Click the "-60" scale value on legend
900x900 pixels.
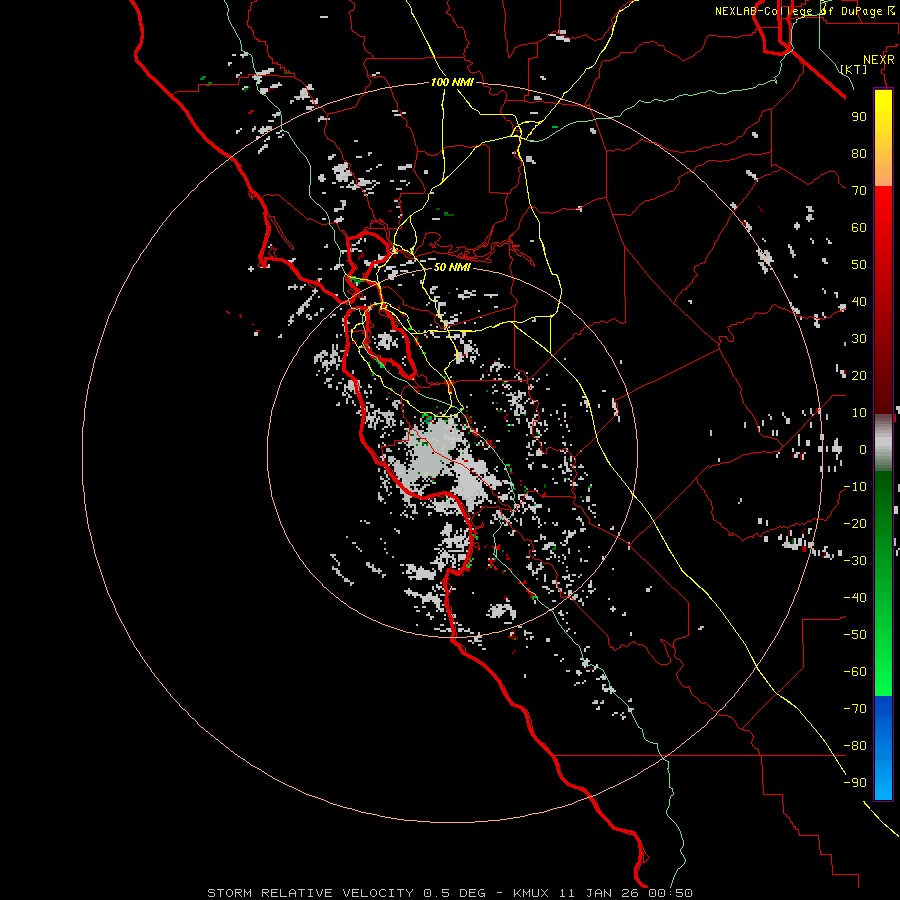point(855,672)
